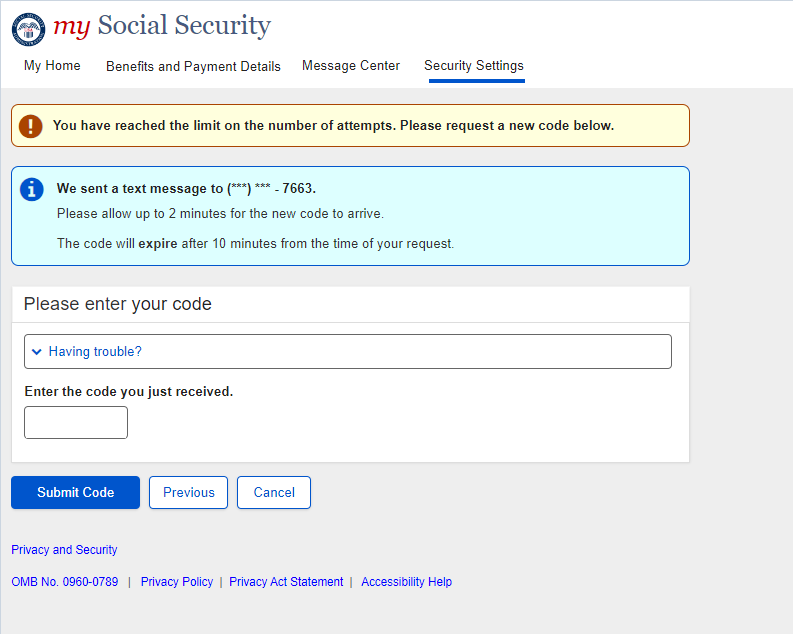Screen dimensions: 793x634
Task: Select the Security Settings tab
Action: 474,66
